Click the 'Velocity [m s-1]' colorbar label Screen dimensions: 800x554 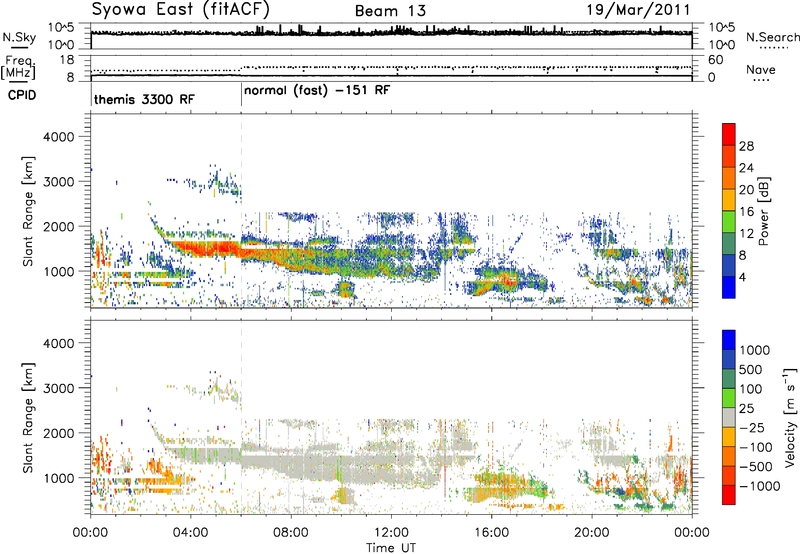pos(790,417)
